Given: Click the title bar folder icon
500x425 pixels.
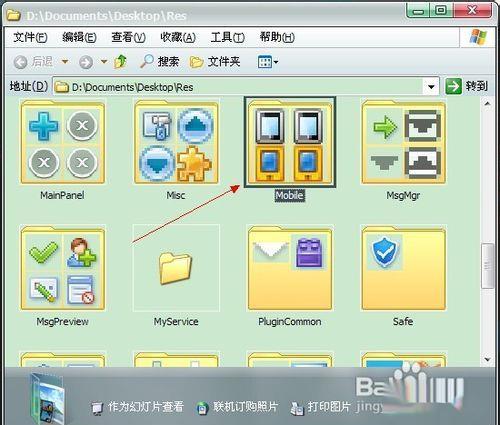Looking at the screenshot, I should pos(14,15).
